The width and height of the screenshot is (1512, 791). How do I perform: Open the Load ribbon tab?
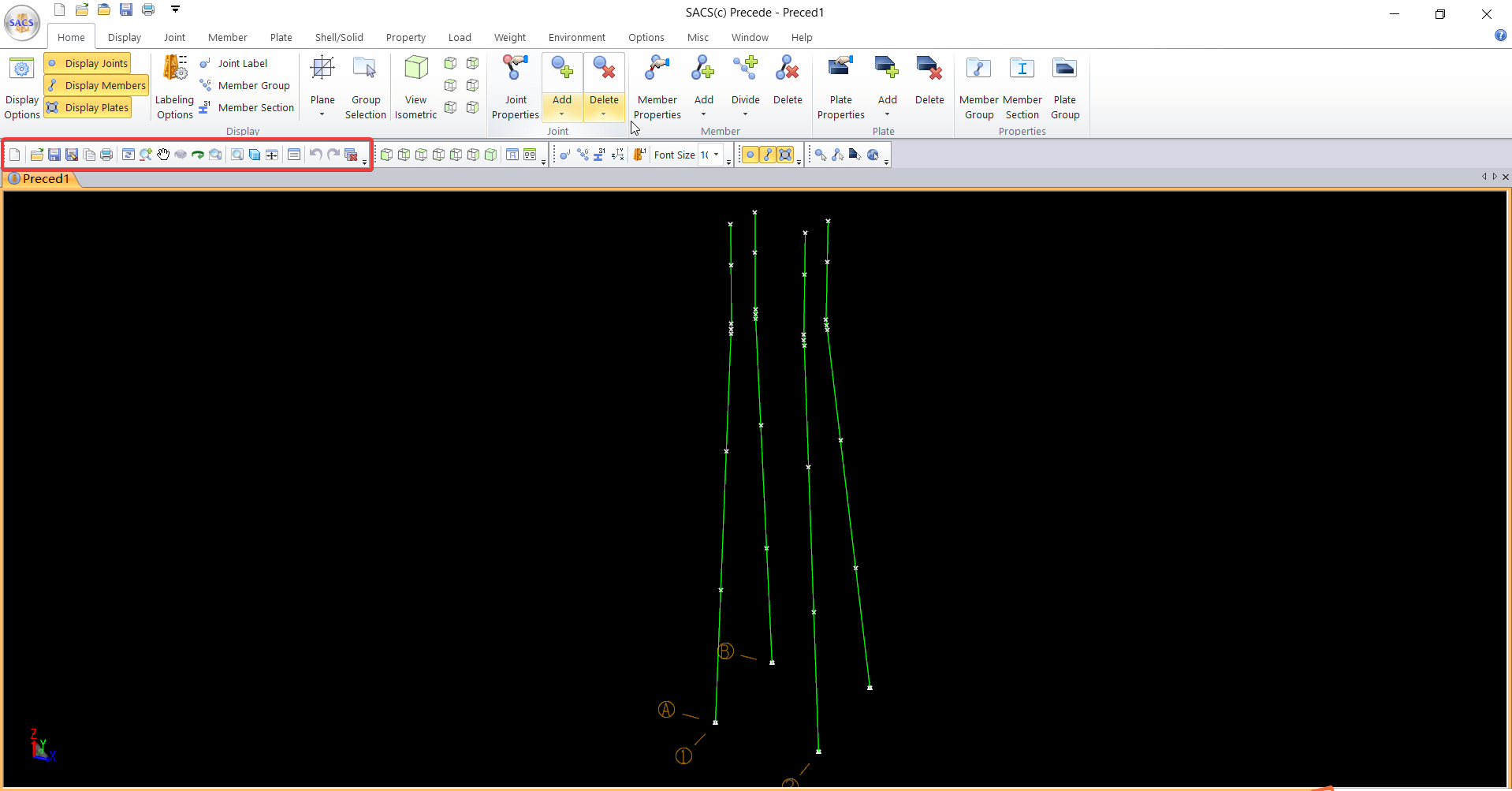tap(460, 37)
